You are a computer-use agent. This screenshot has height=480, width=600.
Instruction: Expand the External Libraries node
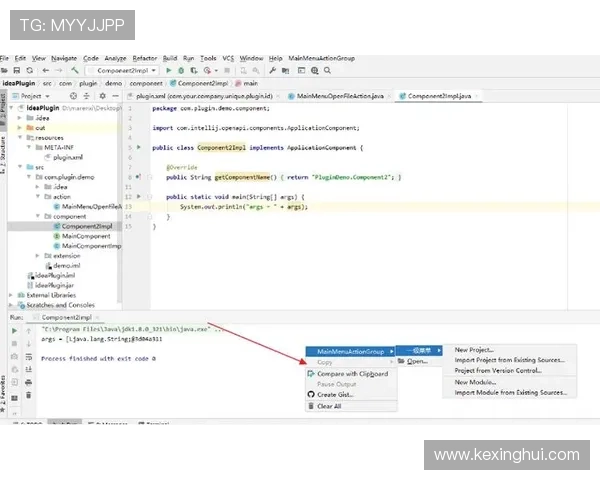pos(11,295)
